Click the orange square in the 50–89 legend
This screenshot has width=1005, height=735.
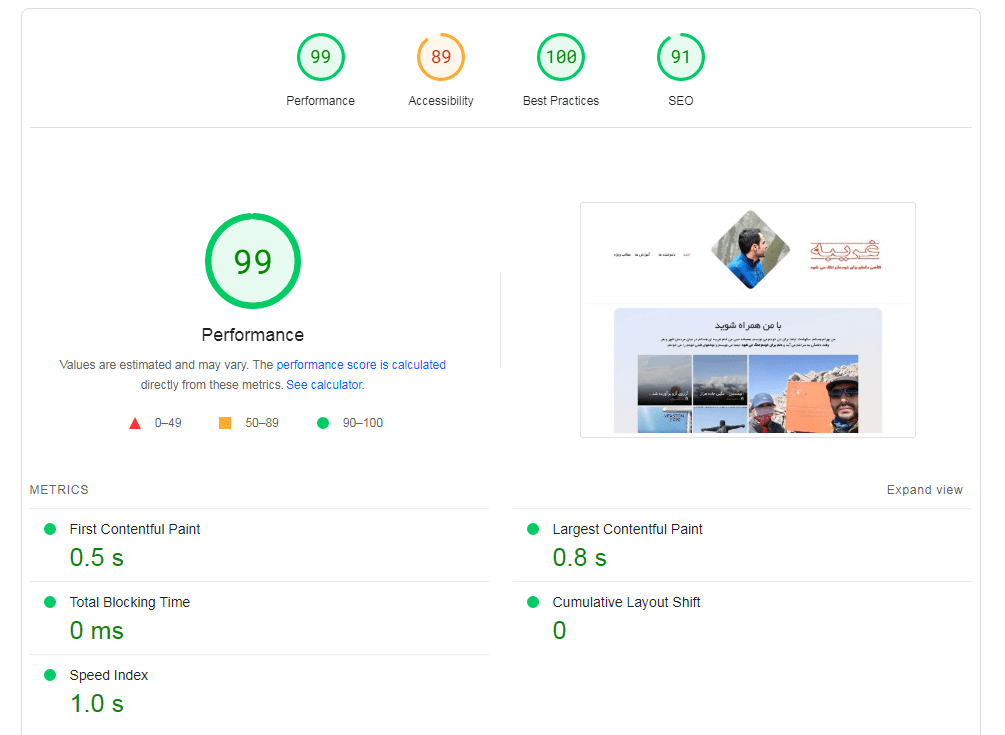point(224,422)
